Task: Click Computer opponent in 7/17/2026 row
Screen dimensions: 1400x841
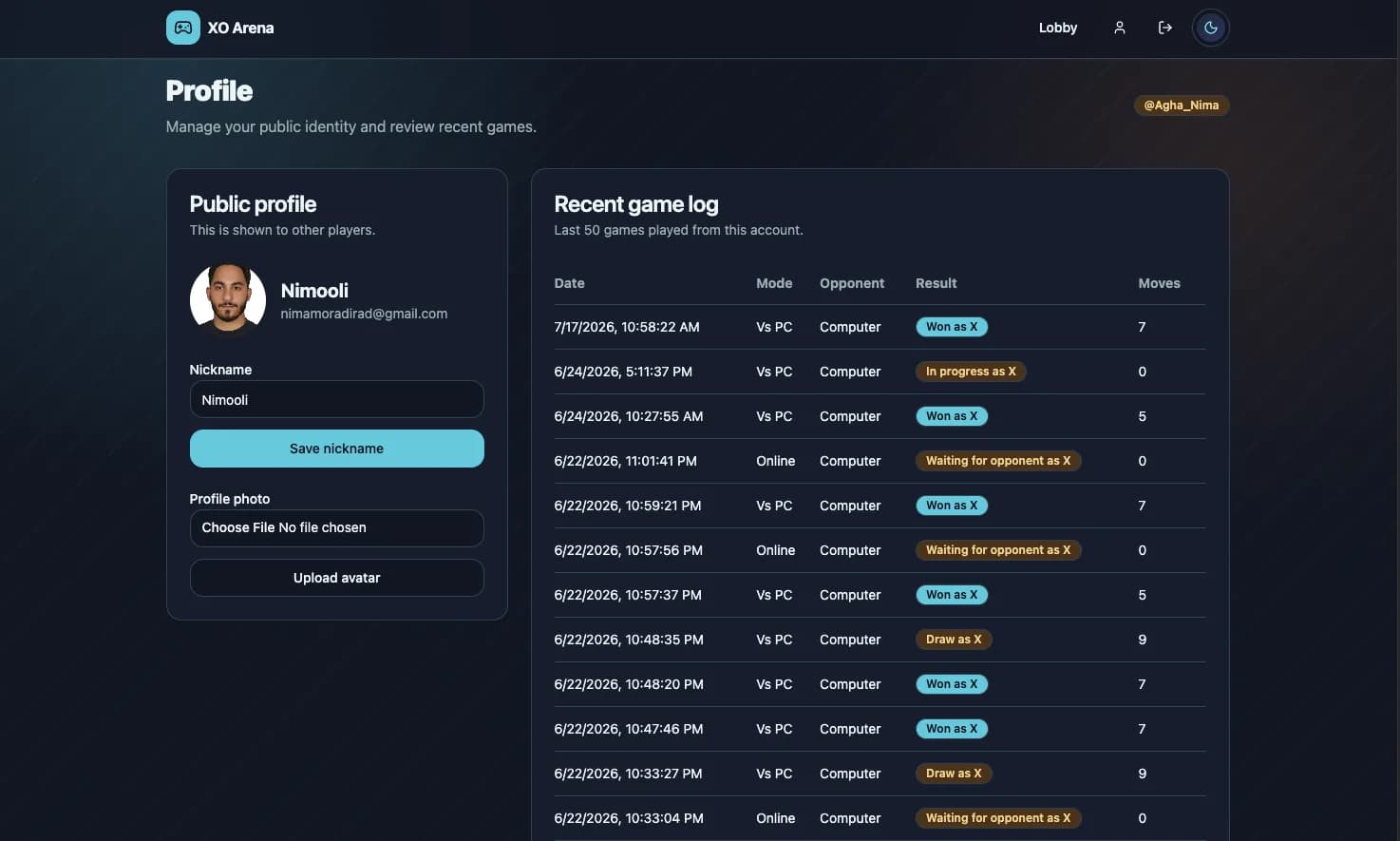Action: pos(850,327)
